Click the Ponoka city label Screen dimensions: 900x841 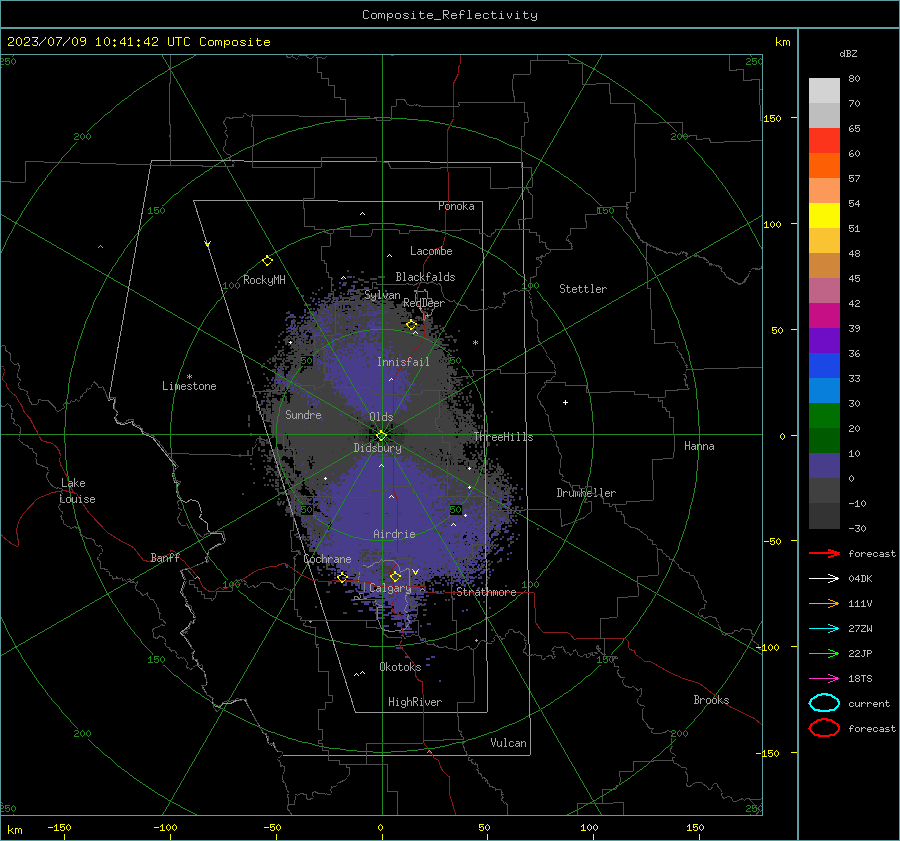coord(456,206)
